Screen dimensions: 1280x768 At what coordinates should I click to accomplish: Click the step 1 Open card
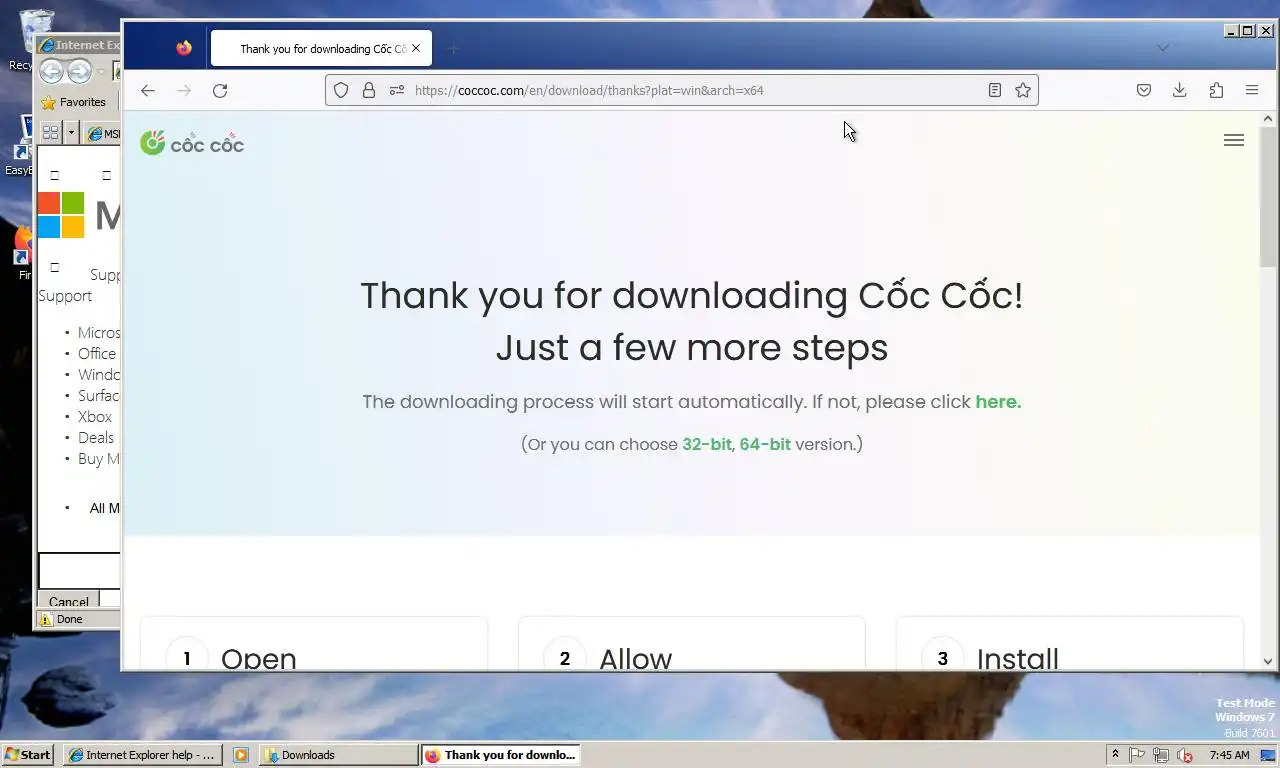[314, 644]
